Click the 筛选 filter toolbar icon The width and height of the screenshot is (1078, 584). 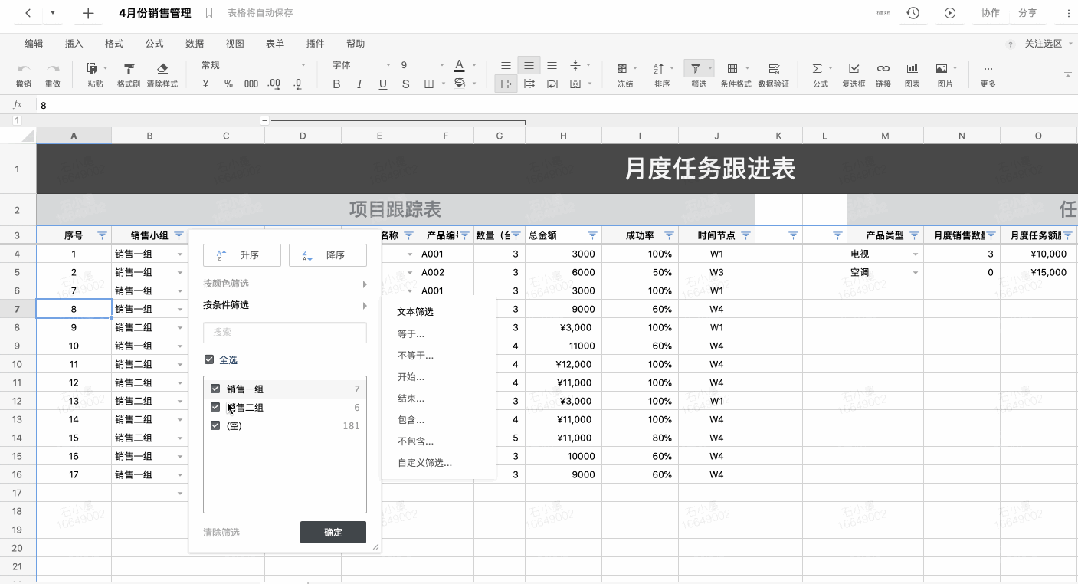point(697,69)
